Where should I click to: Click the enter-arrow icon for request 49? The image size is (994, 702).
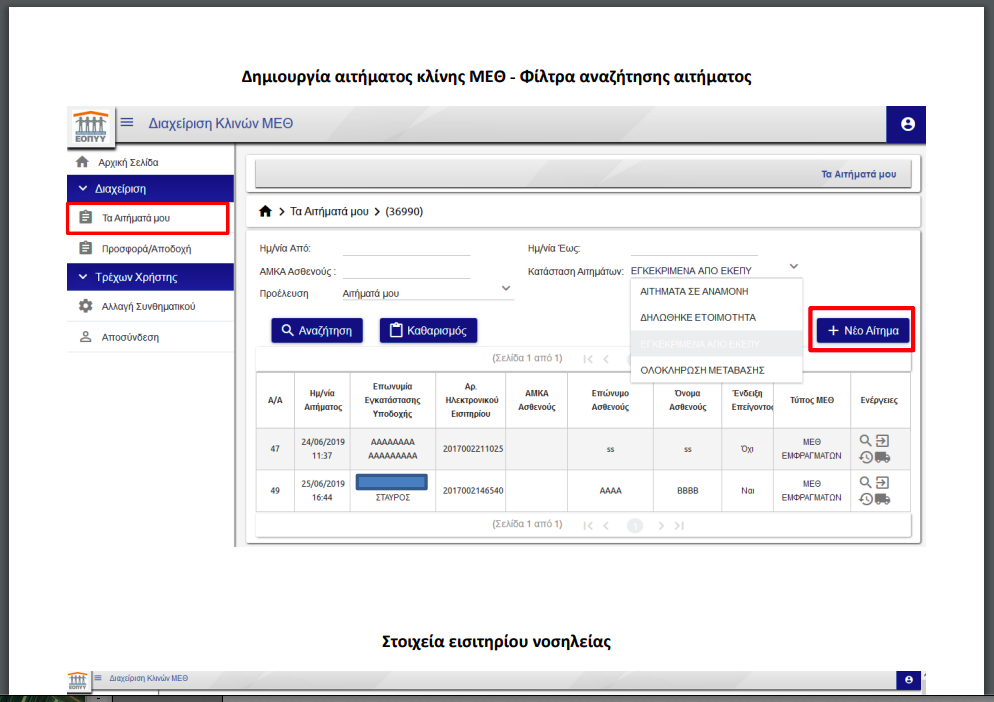point(882,483)
